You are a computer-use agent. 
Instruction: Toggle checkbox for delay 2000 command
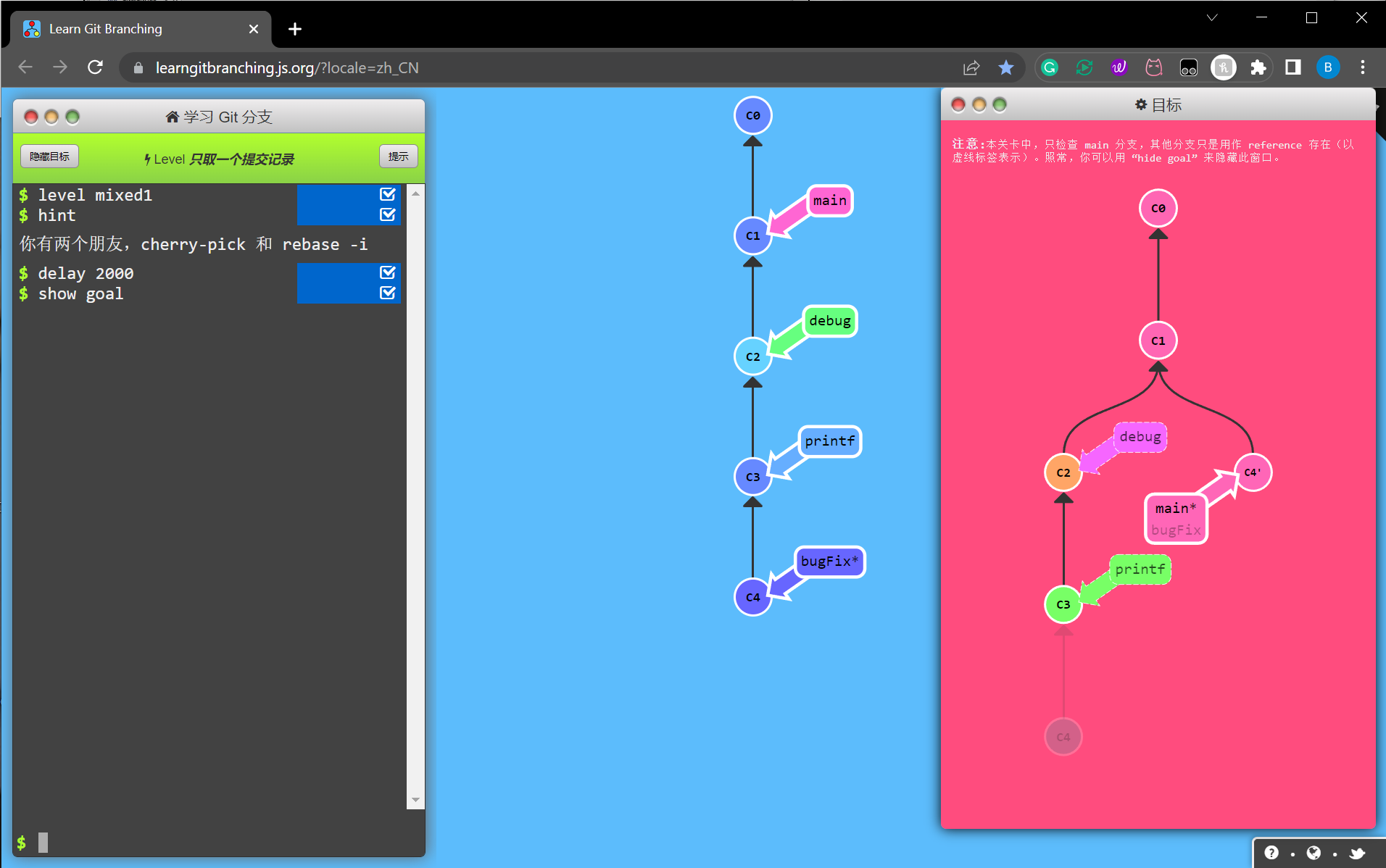(x=388, y=272)
